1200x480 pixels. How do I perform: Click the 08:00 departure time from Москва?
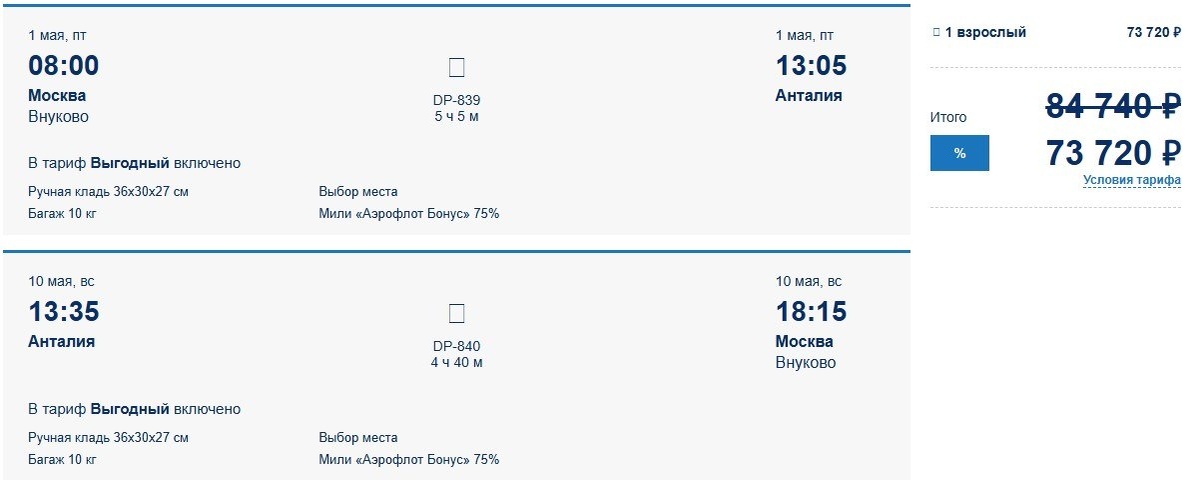64,66
